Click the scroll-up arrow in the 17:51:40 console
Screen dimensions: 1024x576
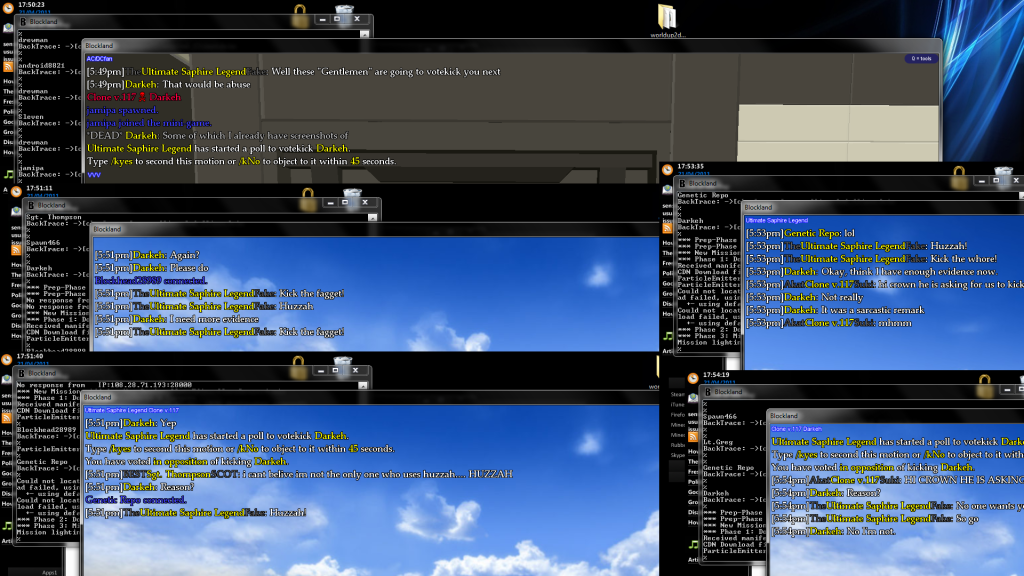tap(362, 386)
